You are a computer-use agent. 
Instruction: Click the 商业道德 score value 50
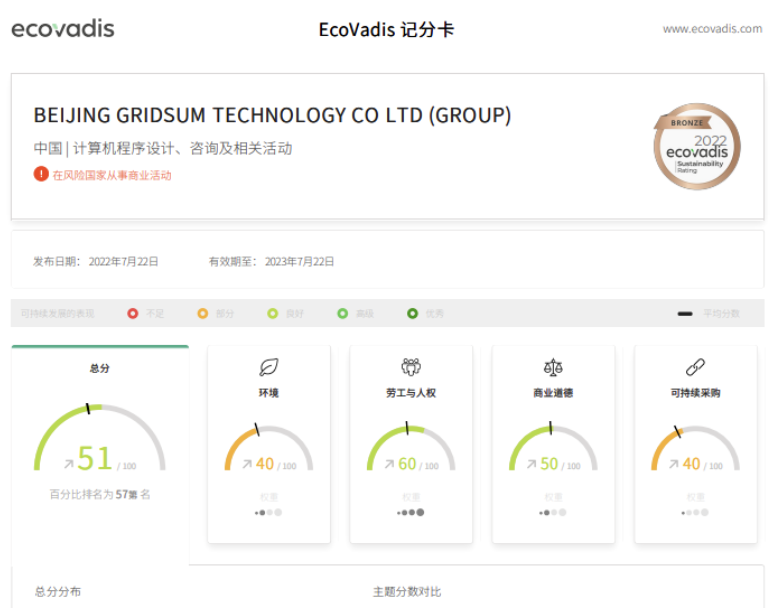click(x=549, y=464)
